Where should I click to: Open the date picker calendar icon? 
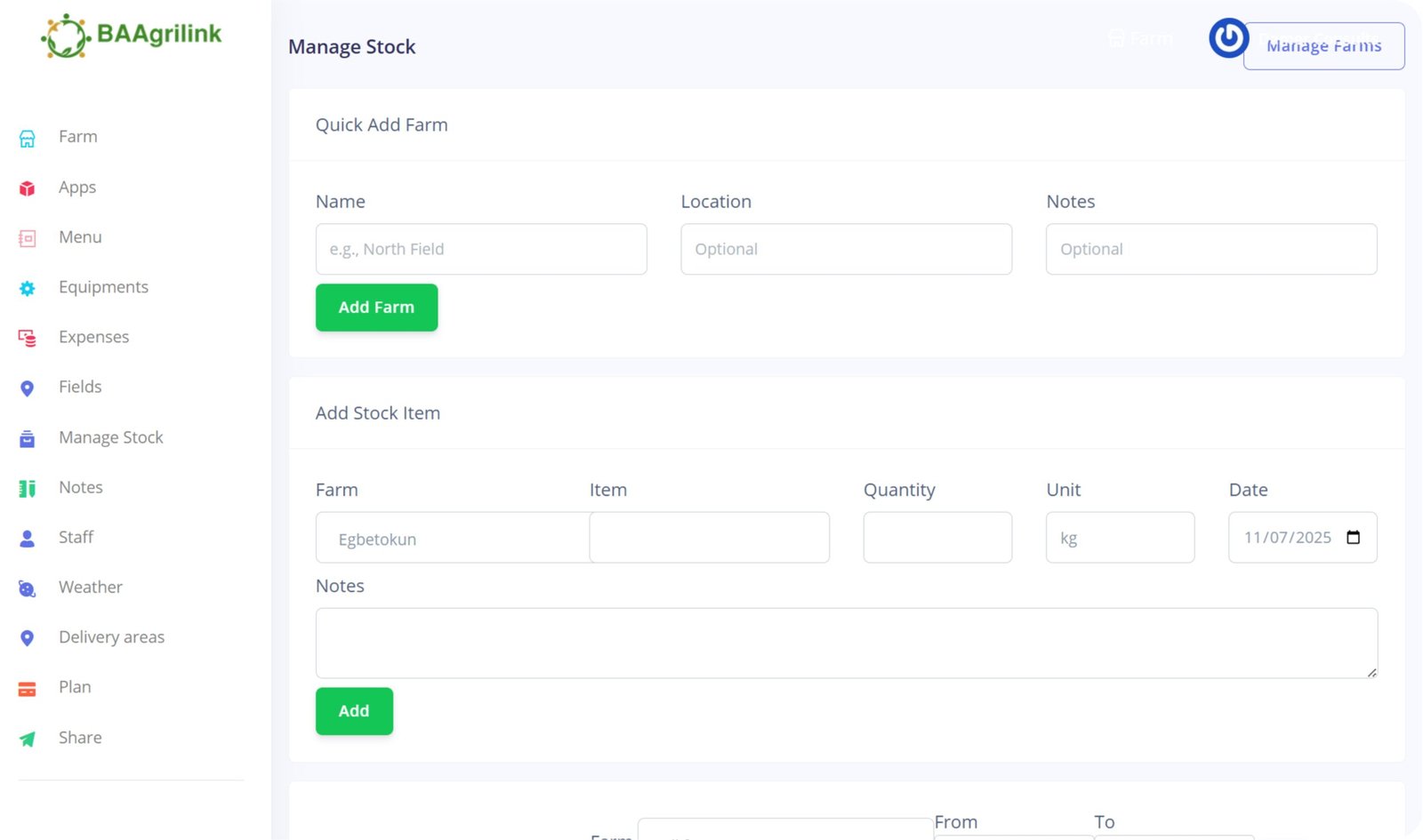(1353, 537)
